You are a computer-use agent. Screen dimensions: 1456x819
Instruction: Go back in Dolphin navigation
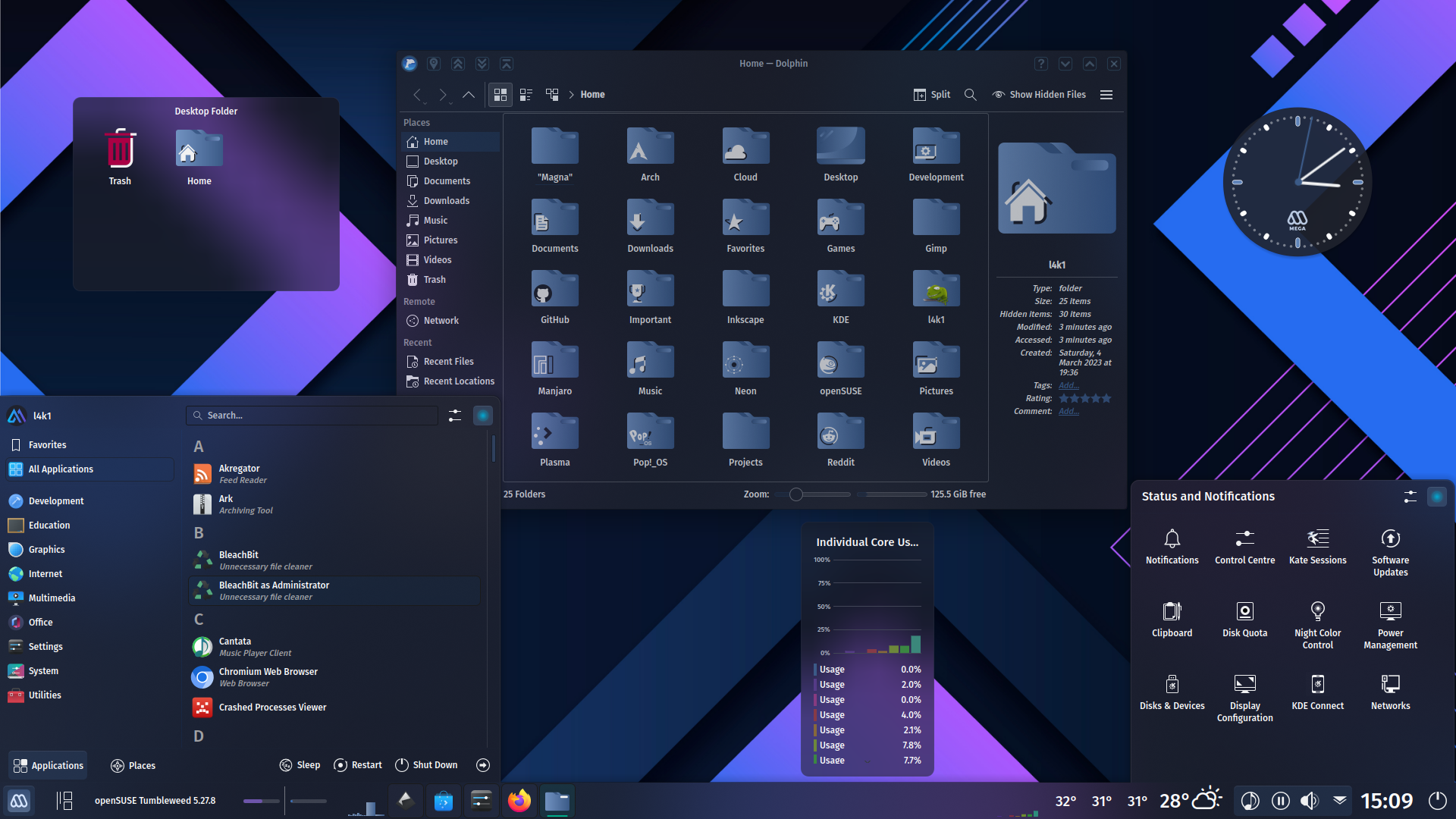(417, 95)
